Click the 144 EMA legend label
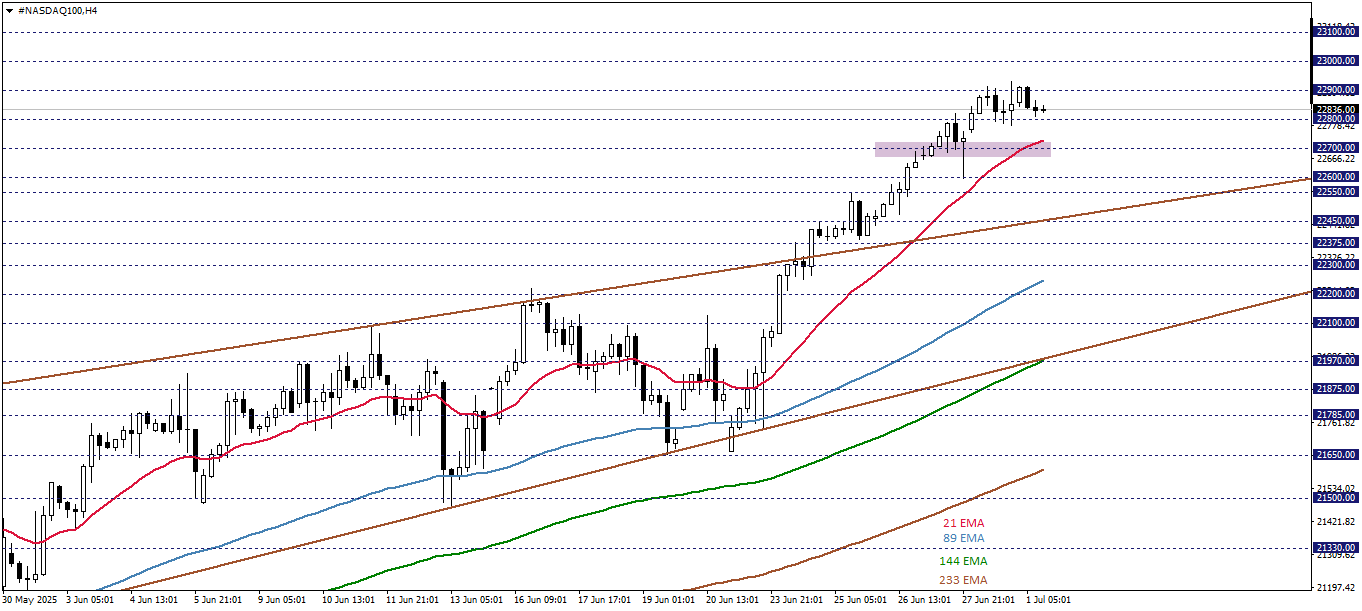The height and width of the screenshot is (611, 1362). (961, 562)
